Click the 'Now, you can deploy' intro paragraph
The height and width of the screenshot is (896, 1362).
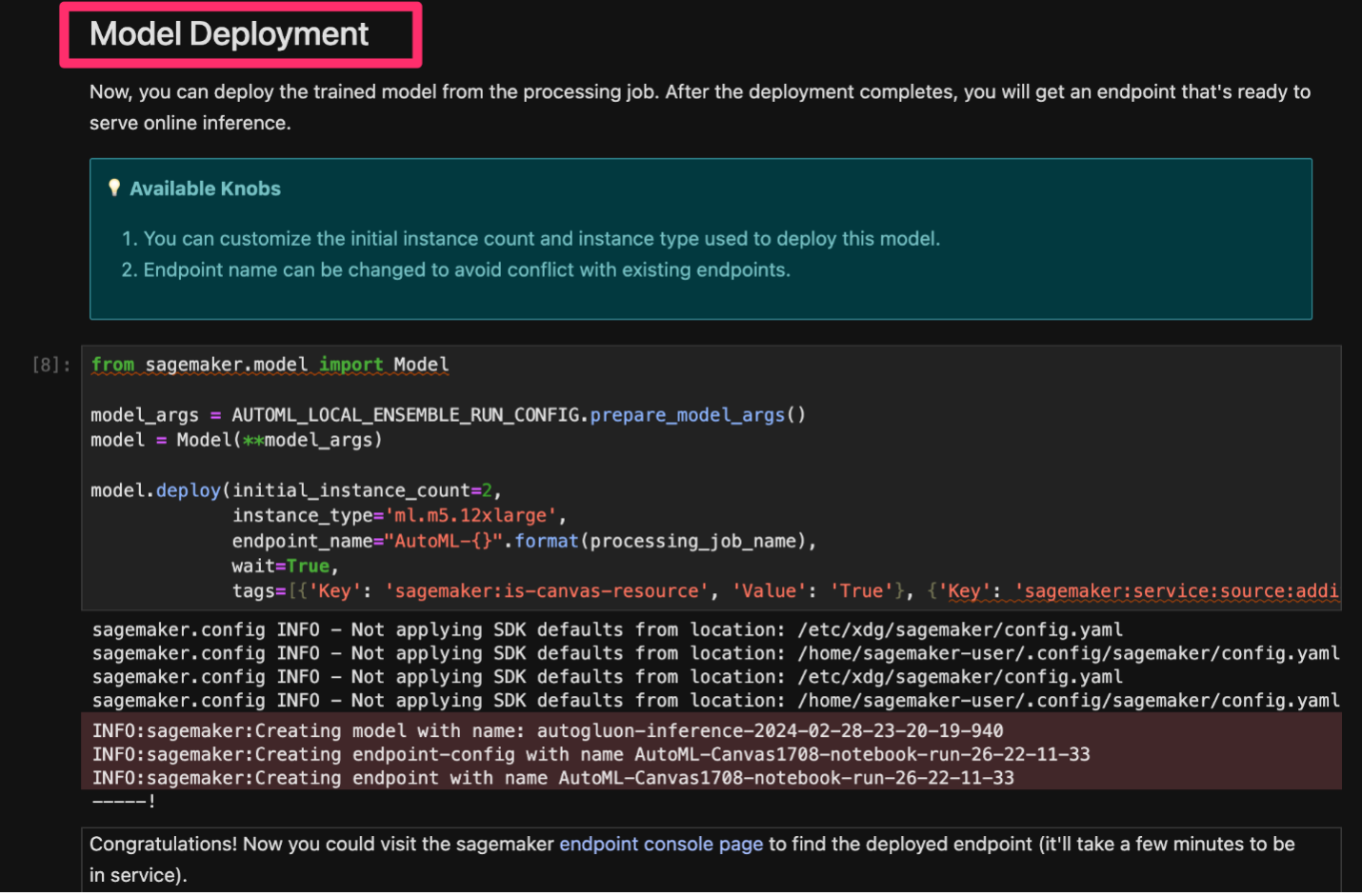(x=700, y=108)
